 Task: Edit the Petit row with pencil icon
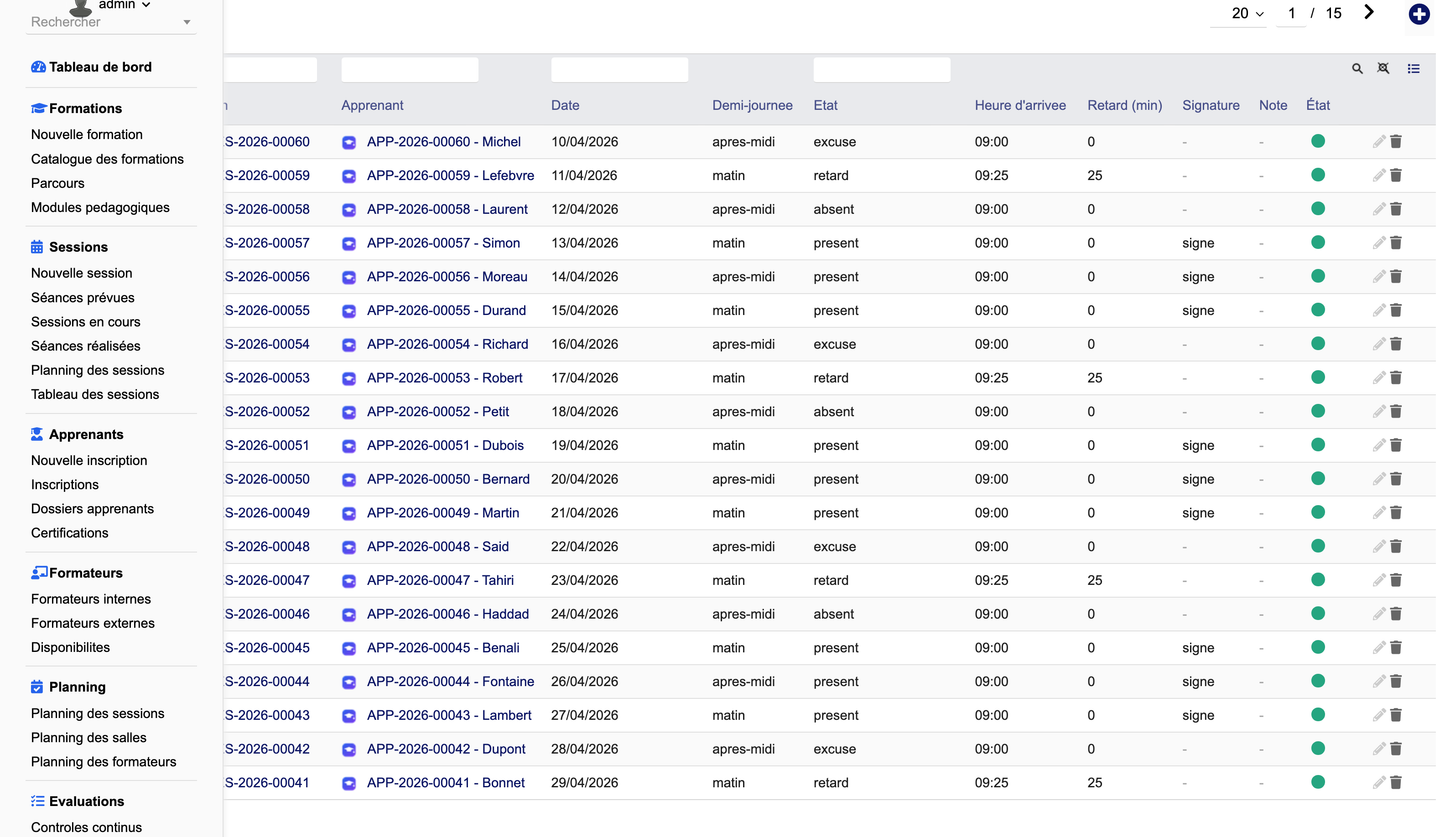point(1379,412)
